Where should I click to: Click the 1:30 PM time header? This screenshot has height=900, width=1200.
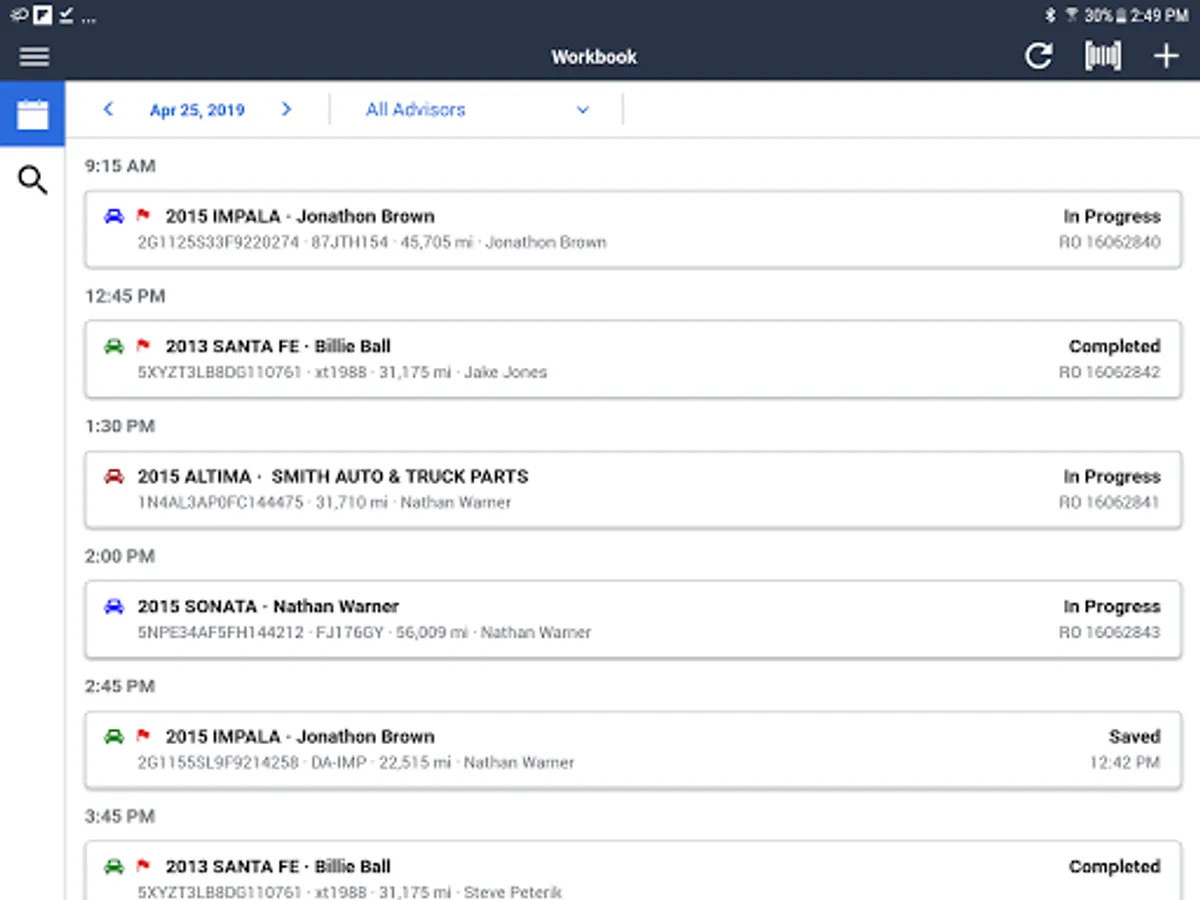click(x=120, y=426)
